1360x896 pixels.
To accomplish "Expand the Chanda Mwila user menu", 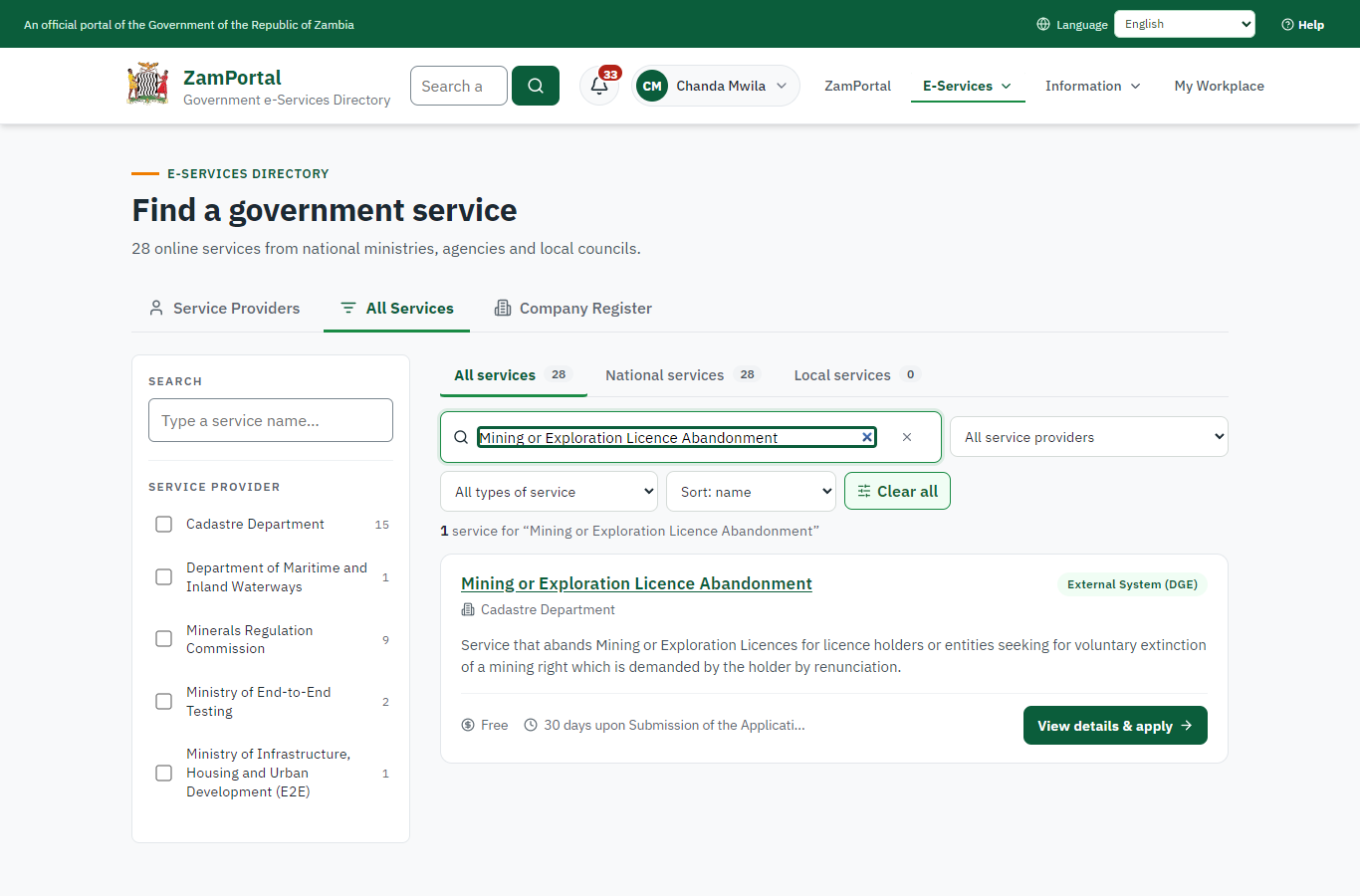I will tap(716, 86).
